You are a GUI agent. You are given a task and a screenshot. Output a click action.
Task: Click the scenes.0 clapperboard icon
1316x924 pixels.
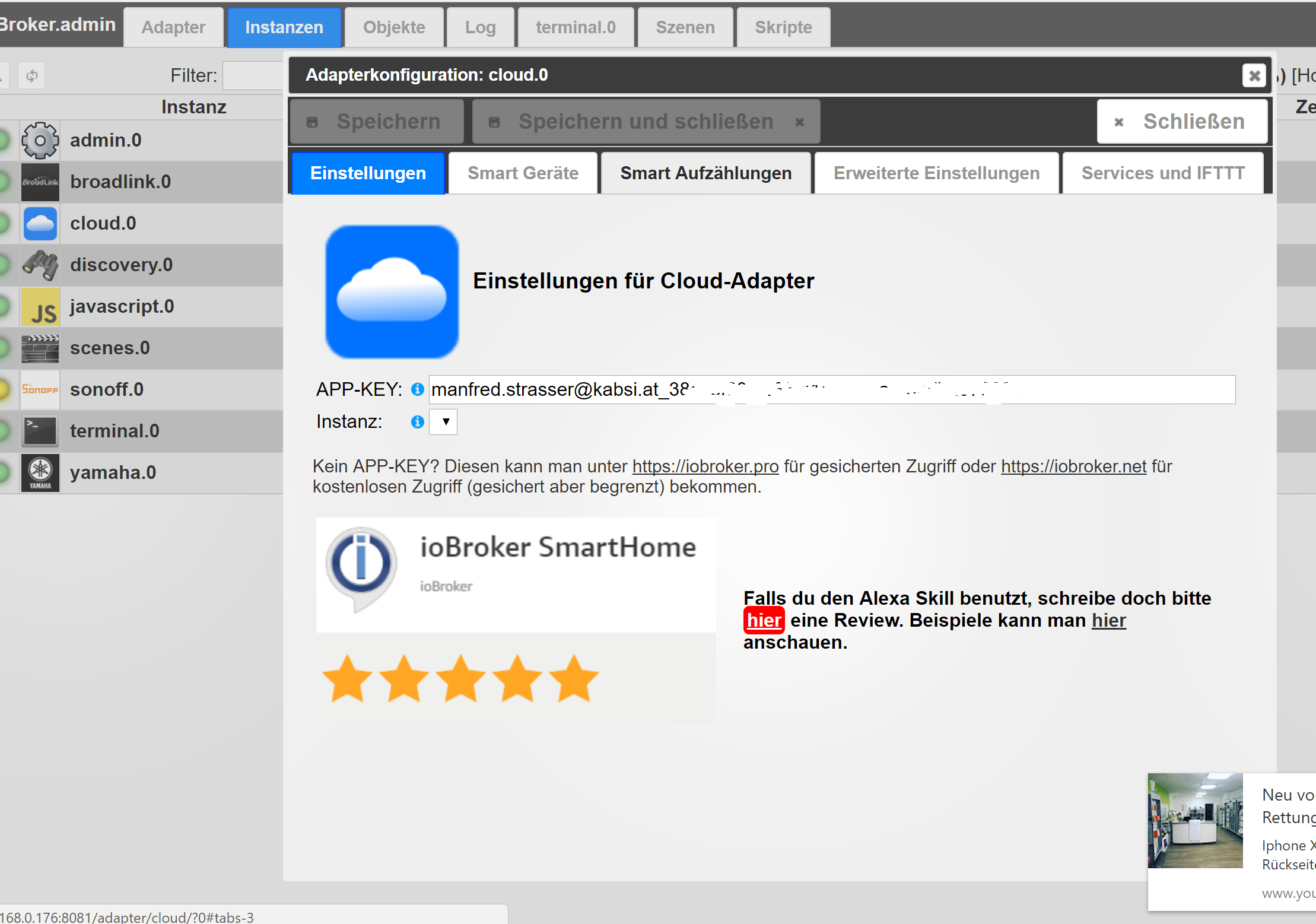[x=40, y=348]
